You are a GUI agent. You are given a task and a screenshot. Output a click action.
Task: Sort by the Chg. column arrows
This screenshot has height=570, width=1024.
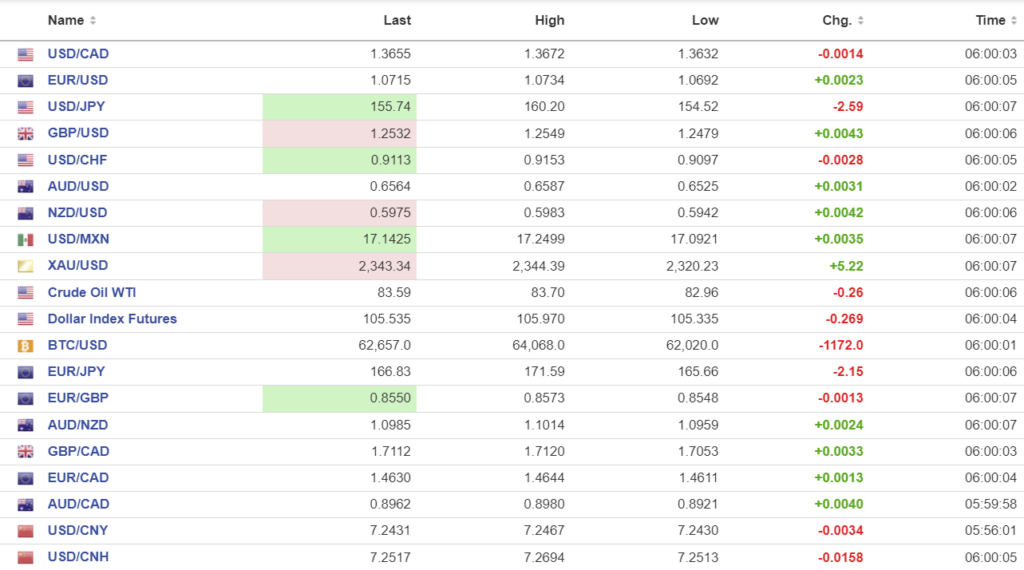[x=861, y=21]
